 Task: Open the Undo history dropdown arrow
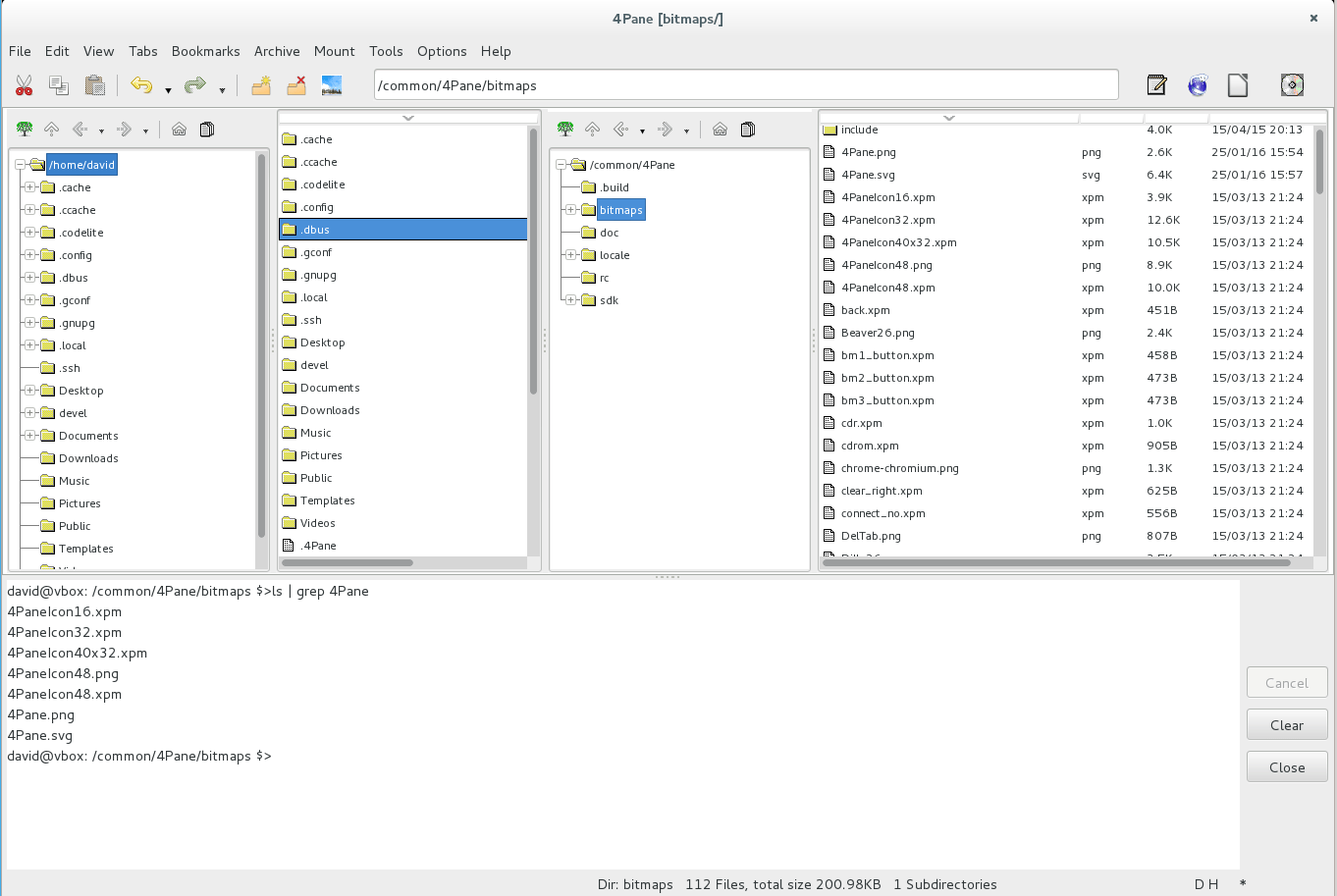coord(168,90)
